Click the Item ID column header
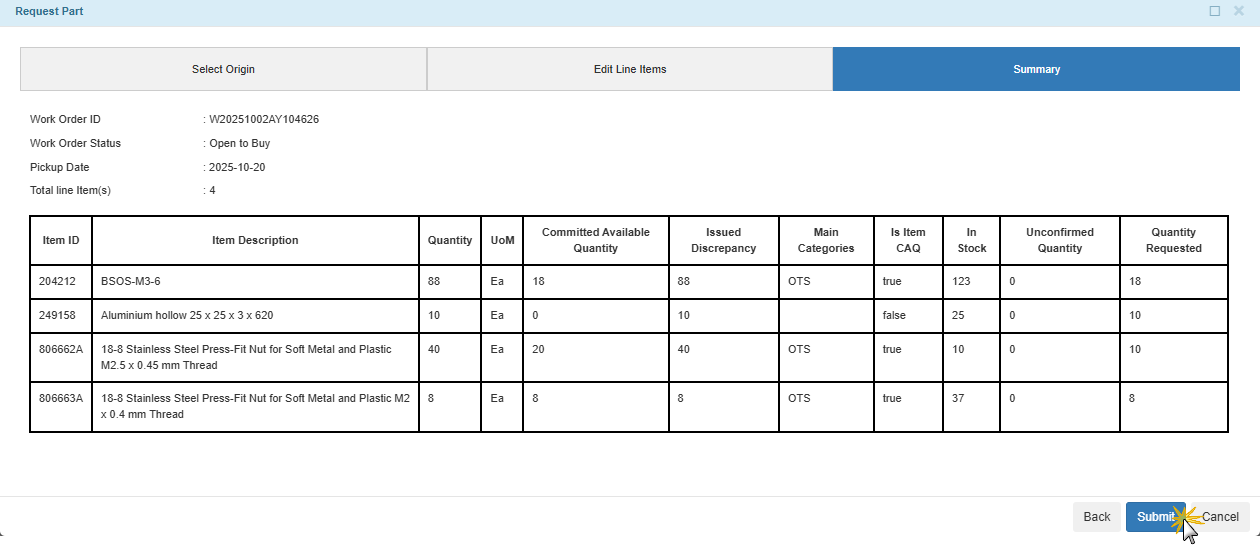Image resolution: width=1260 pixels, height=546 pixels. pyautogui.click(x=61, y=241)
